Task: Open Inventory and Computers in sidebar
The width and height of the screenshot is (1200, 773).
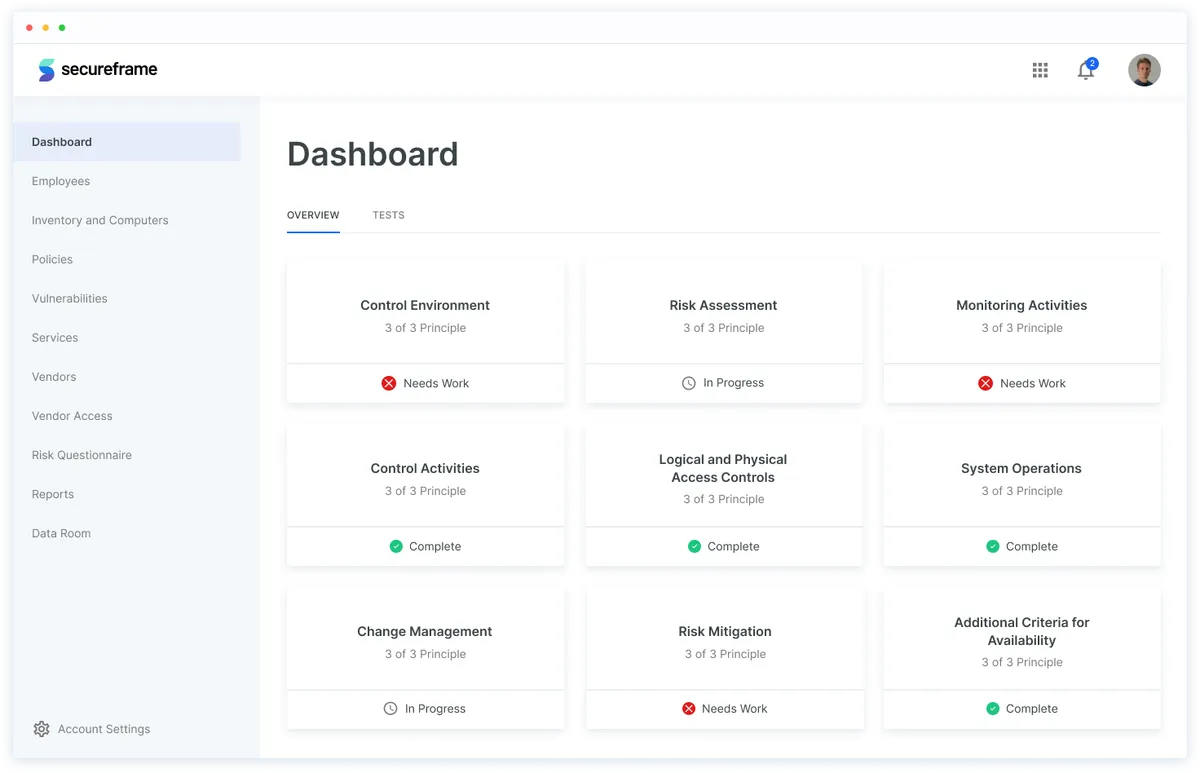Action: point(100,220)
